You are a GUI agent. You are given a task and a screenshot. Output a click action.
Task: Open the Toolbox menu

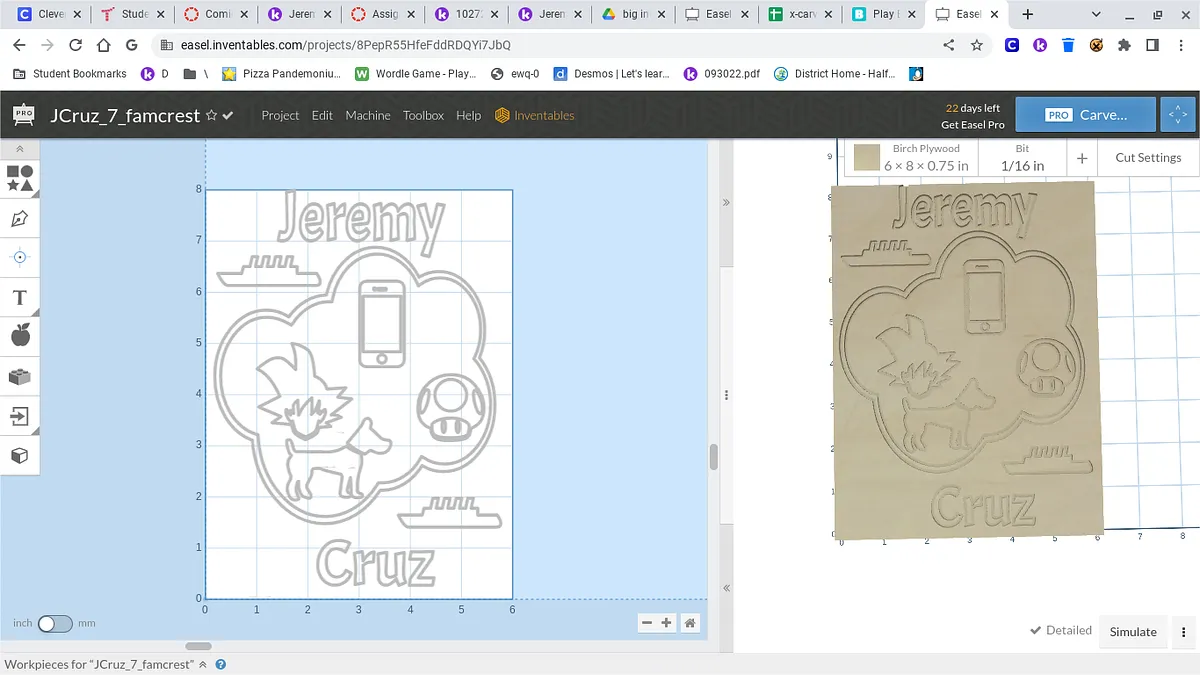point(423,116)
